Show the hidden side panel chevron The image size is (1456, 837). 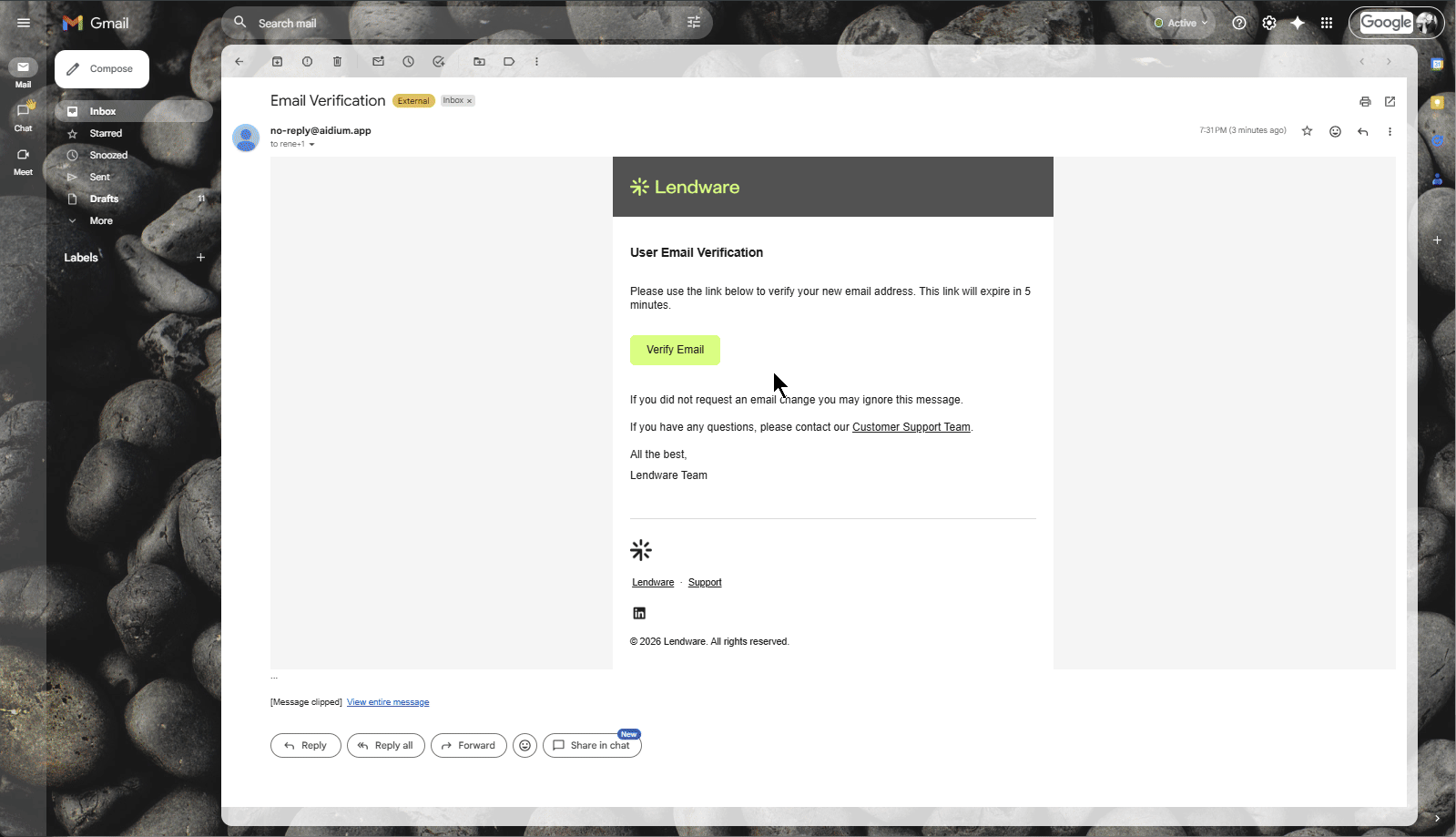tap(1437, 818)
